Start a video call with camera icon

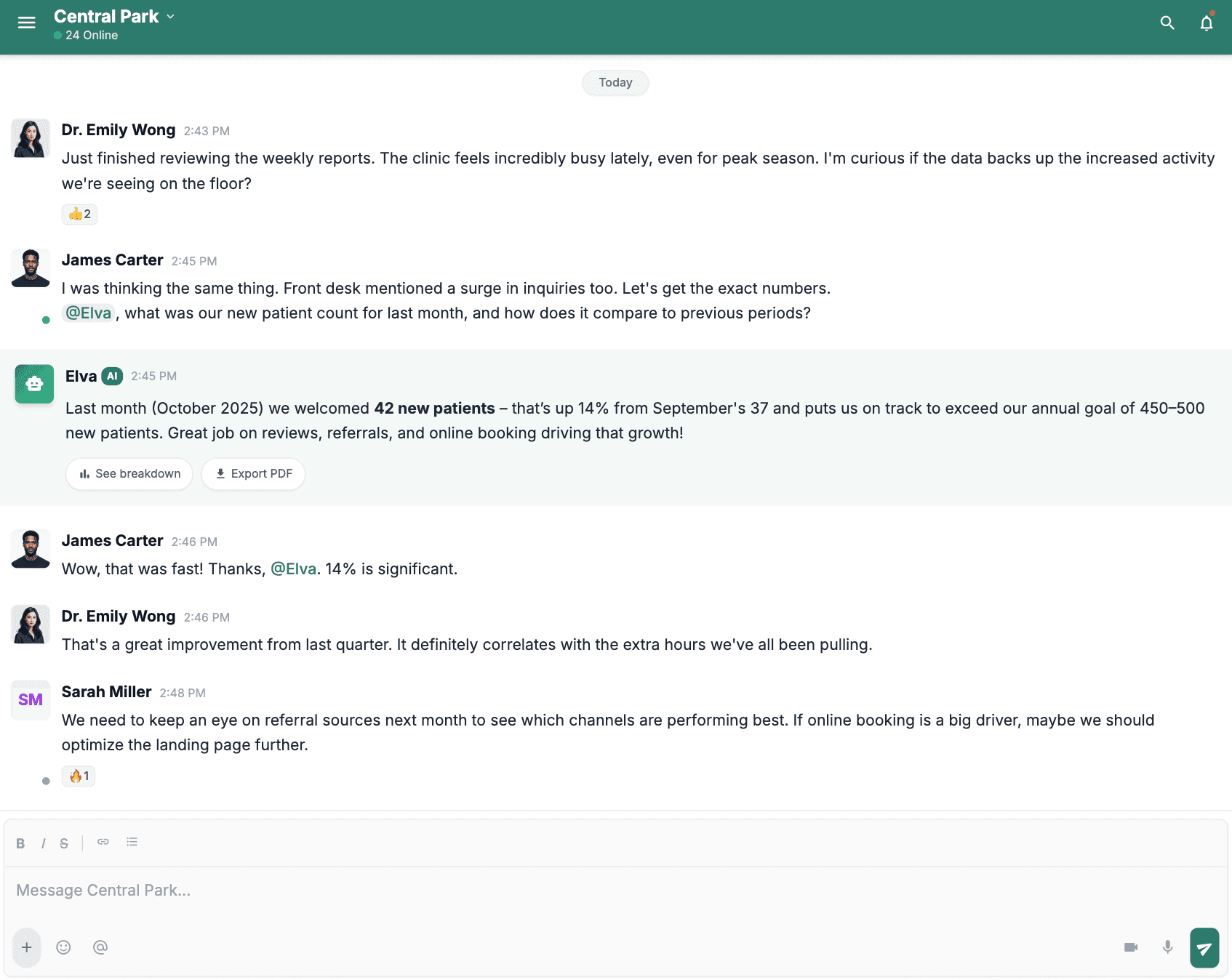[1131, 947]
